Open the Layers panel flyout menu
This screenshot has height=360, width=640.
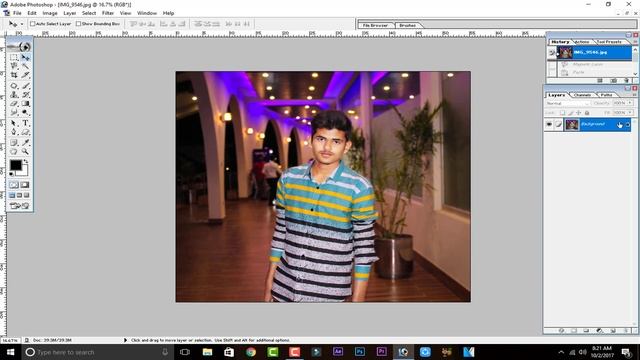pos(635,95)
